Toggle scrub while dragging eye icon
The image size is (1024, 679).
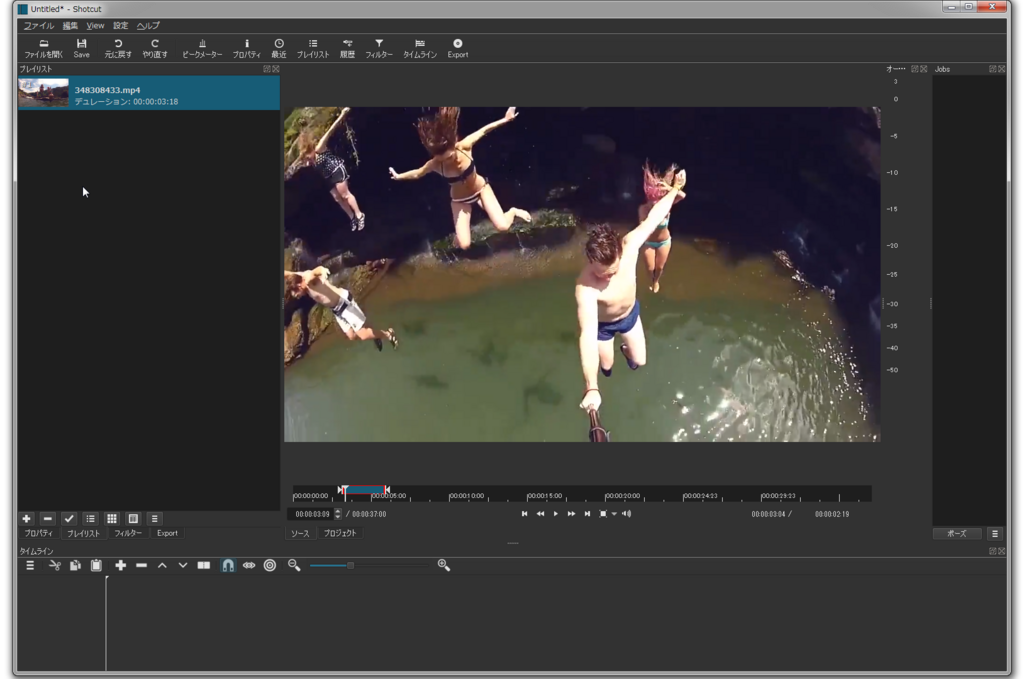(249, 565)
